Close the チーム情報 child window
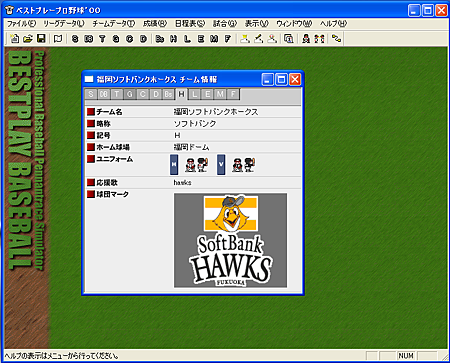The height and width of the screenshot is (363, 450). tap(295, 79)
